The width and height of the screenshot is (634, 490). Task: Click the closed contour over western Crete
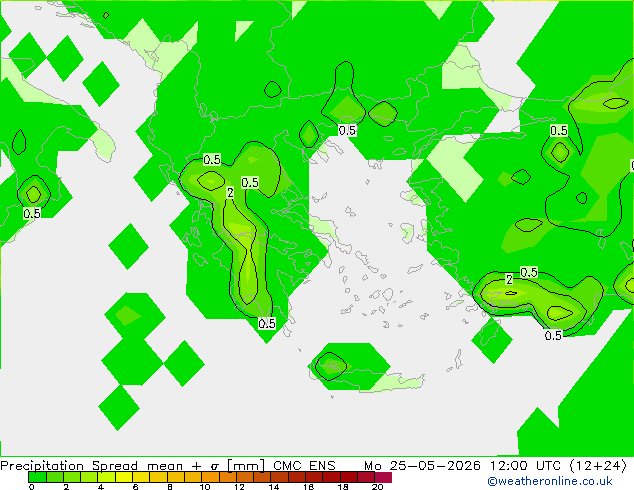pos(331,366)
